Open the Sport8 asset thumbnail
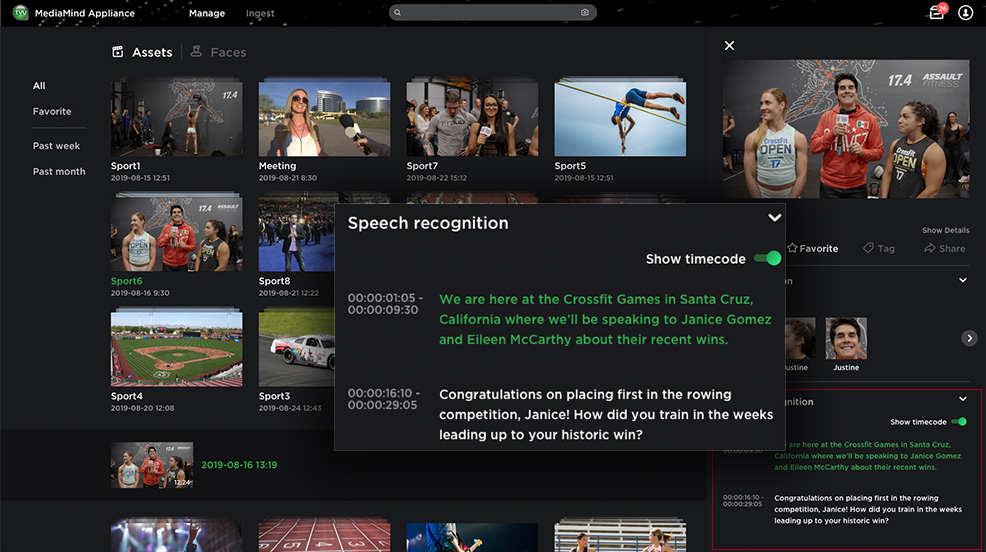Viewport: 986px width, 552px height. 296,232
